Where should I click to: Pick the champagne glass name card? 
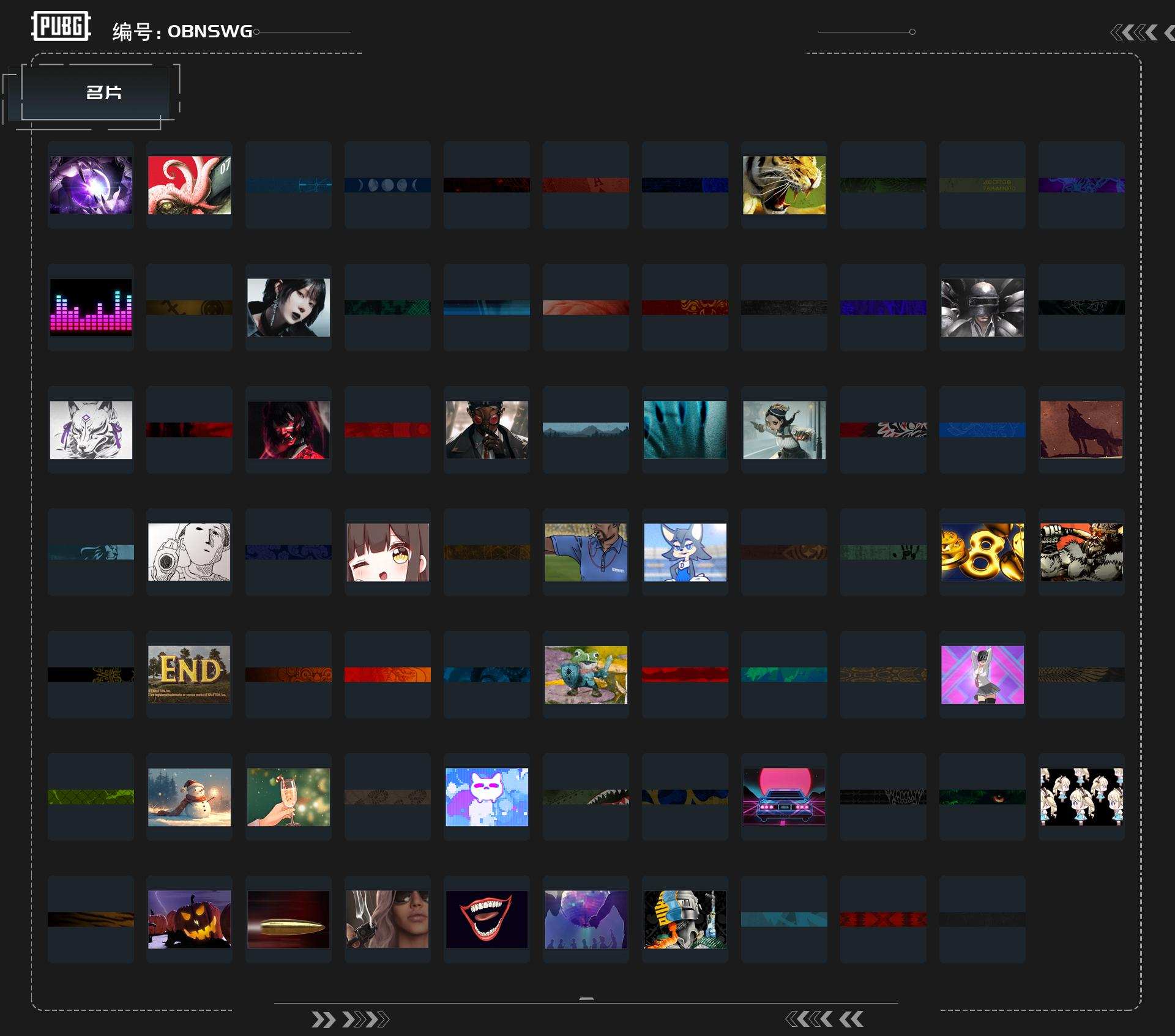click(x=289, y=797)
